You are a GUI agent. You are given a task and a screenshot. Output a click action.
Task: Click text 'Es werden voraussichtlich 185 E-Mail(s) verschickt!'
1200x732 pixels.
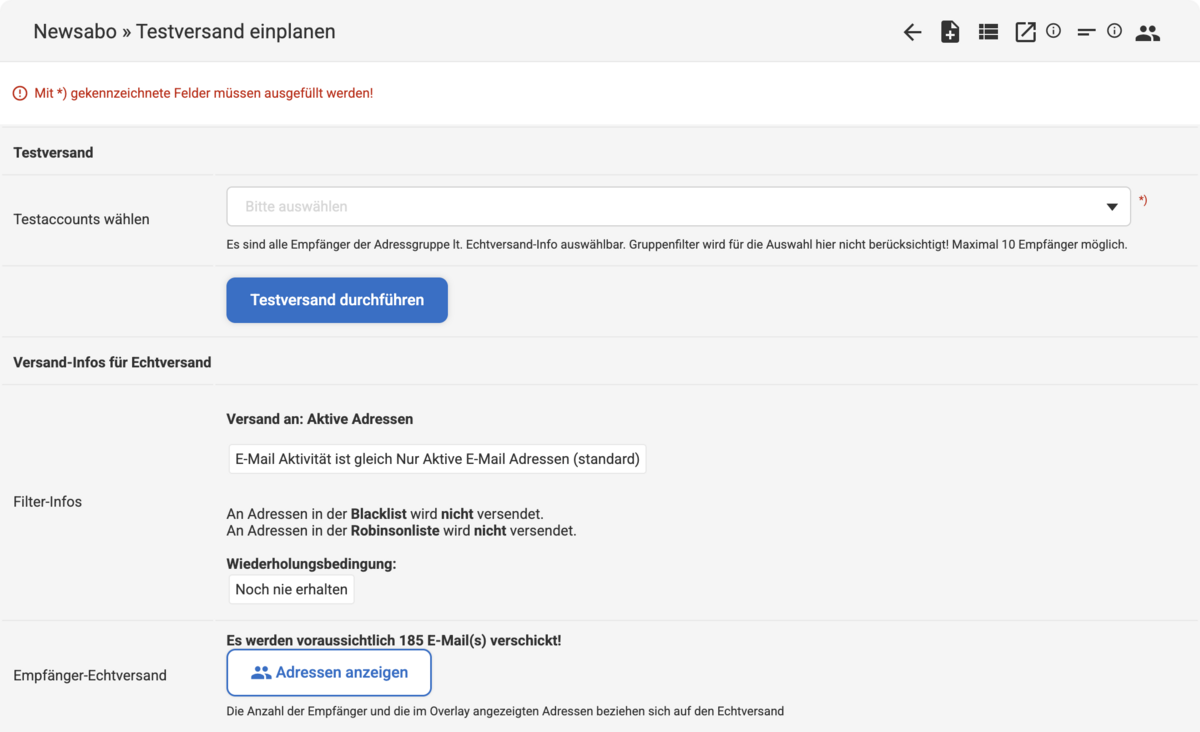pos(394,640)
